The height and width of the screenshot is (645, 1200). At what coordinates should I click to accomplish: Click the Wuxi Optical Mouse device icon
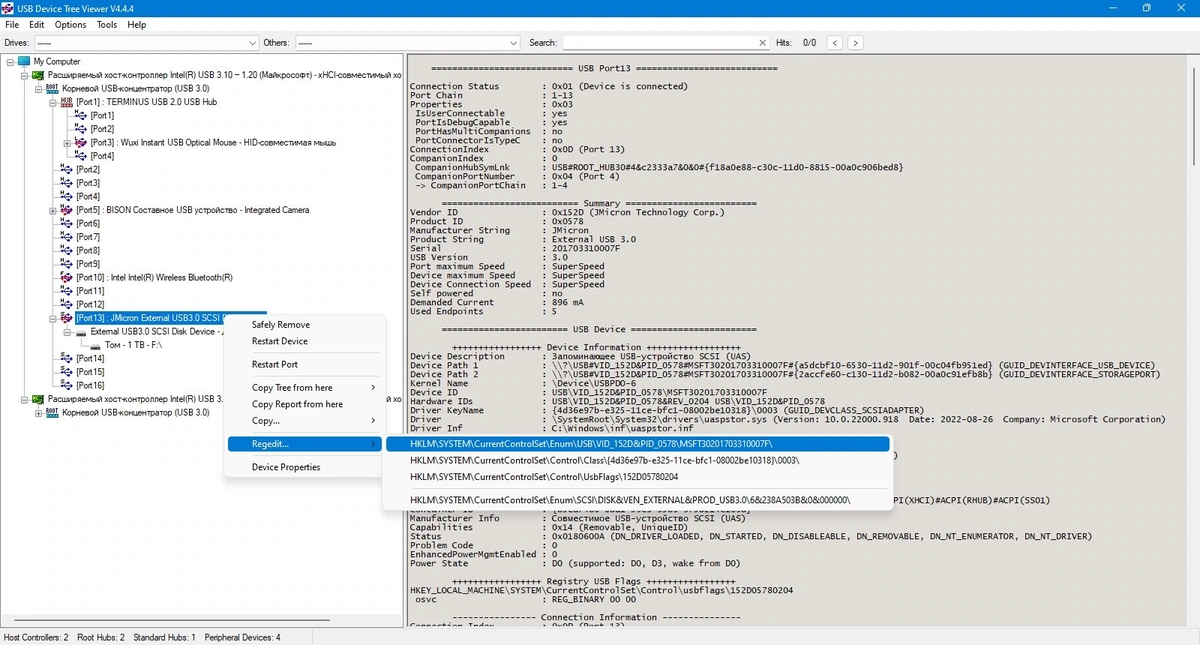(x=82, y=143)
